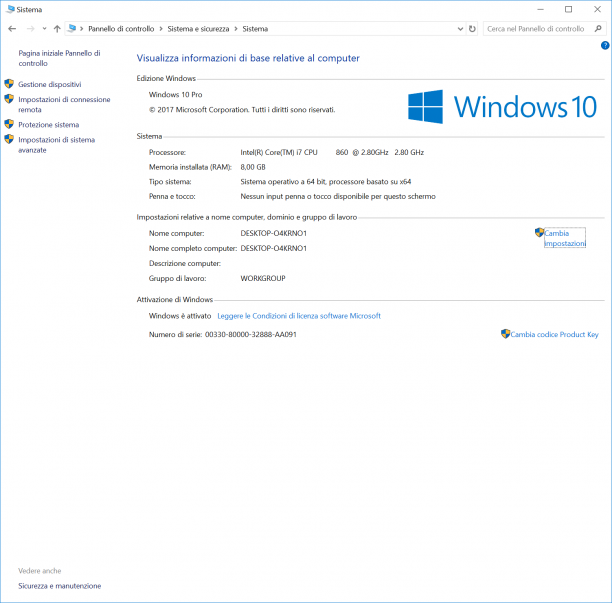Click the forward navigation arrow
The width and height of the screenshot is (612, 603).
[30, 29]
